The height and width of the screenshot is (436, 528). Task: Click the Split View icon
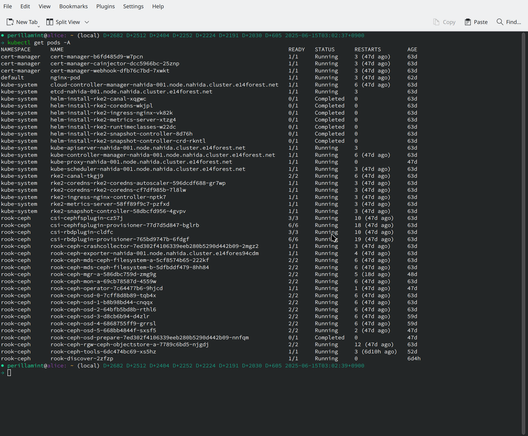click(x=50, y=22)
